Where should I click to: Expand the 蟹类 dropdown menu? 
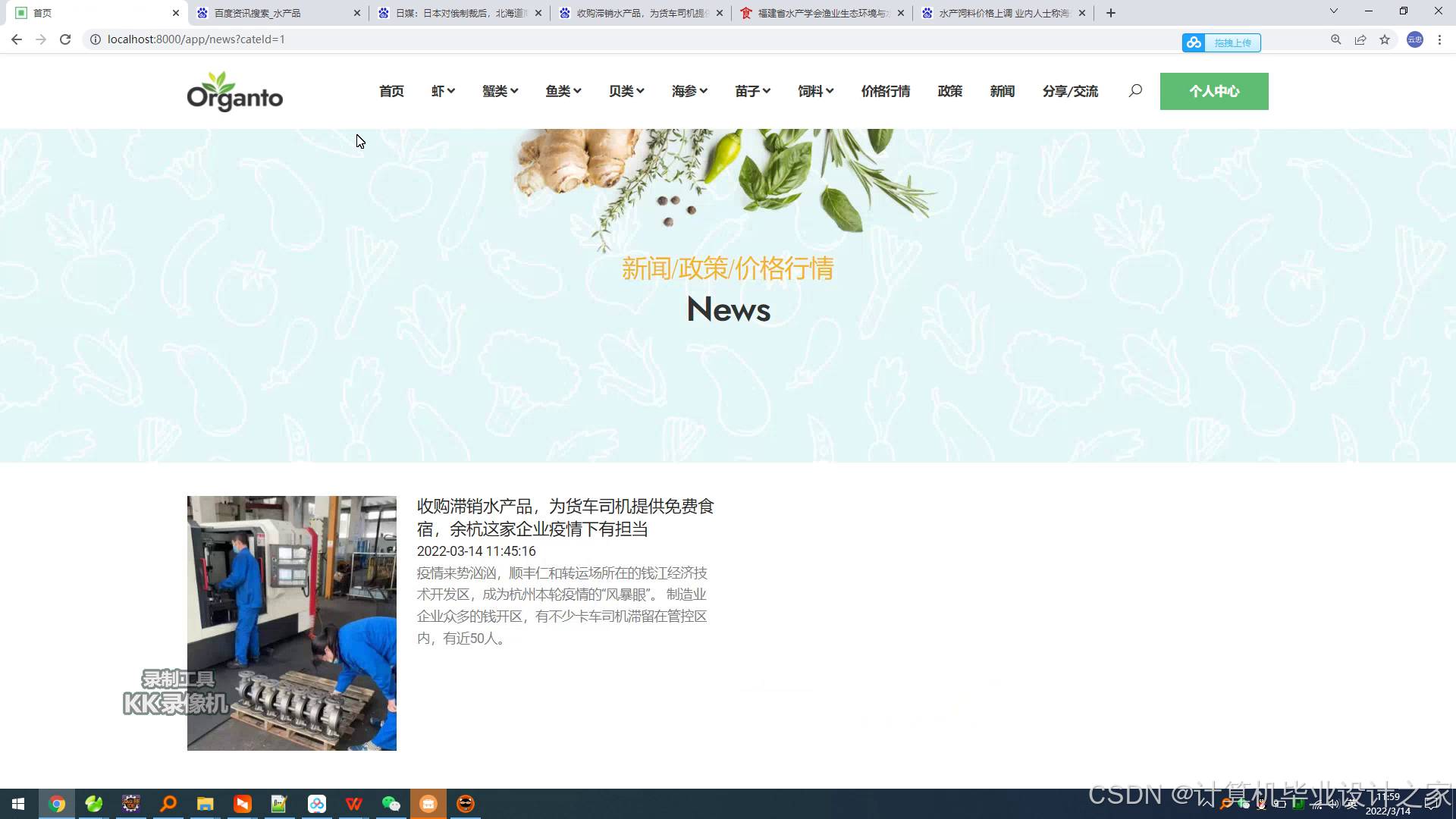tap(500, 91)
